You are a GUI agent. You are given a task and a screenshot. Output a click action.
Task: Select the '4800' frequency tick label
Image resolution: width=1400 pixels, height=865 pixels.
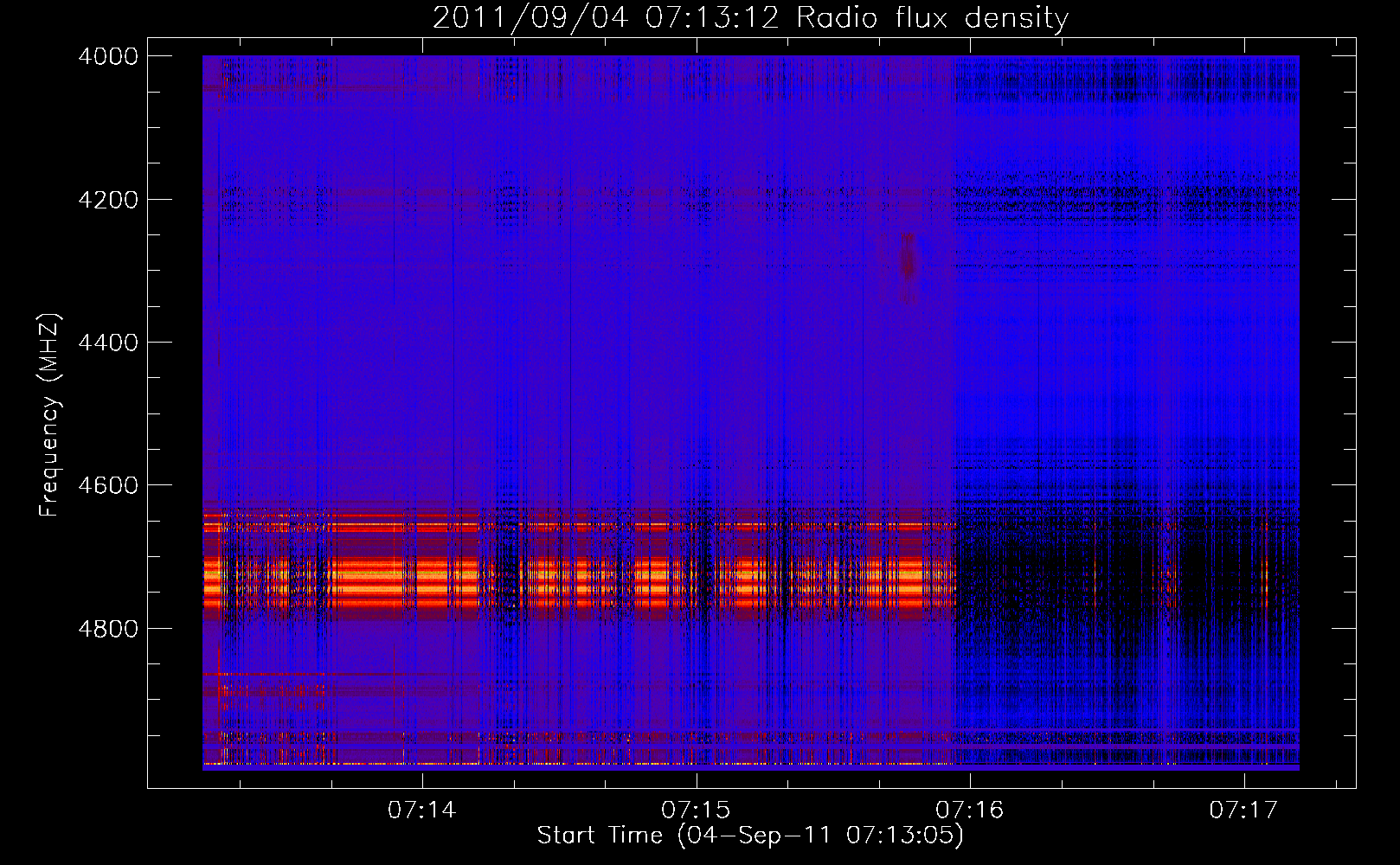[x=108, y=629]
